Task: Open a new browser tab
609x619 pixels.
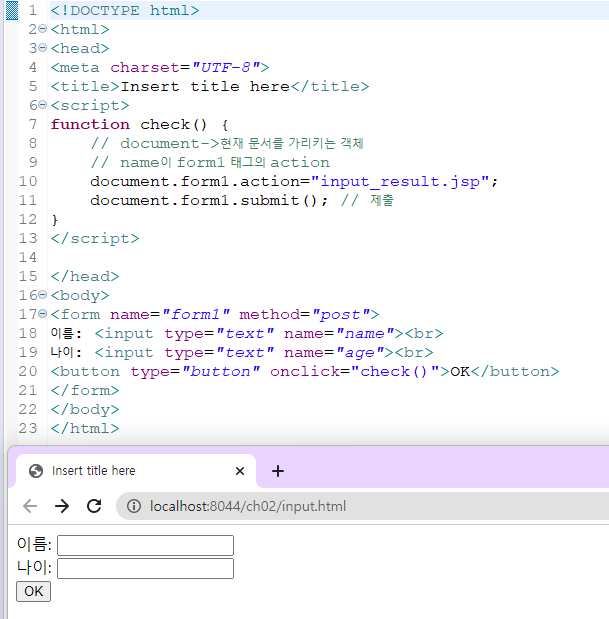Action: click(x=278, y=471)
